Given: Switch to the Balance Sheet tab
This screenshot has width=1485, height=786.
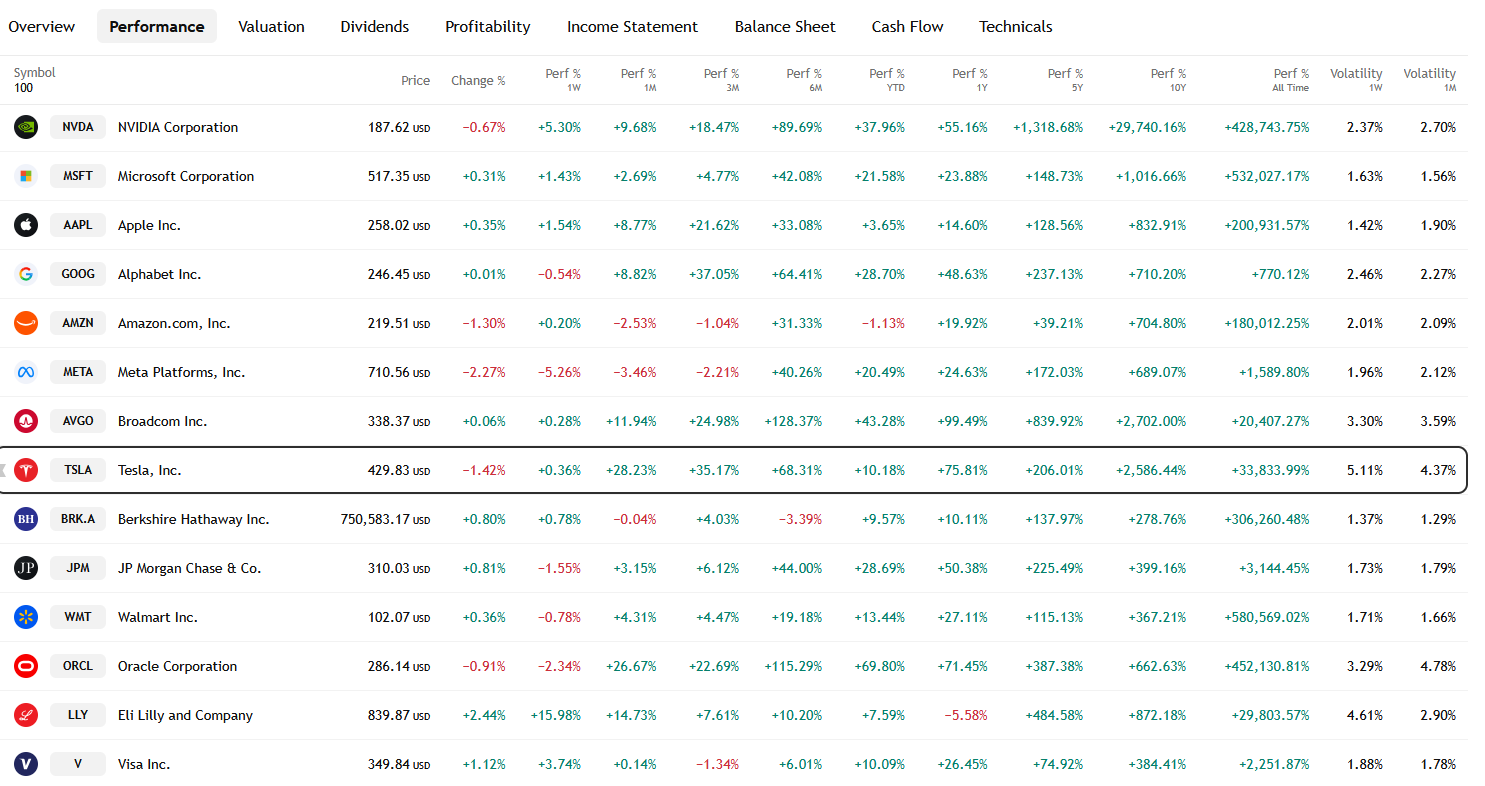Looking at the screenshot, I should coord(784,26).
